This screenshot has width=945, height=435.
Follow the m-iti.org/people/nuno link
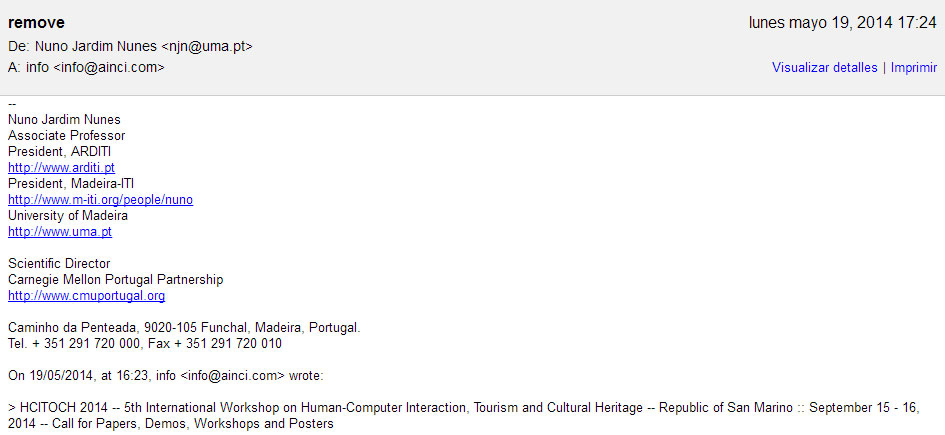pos(101,199)
